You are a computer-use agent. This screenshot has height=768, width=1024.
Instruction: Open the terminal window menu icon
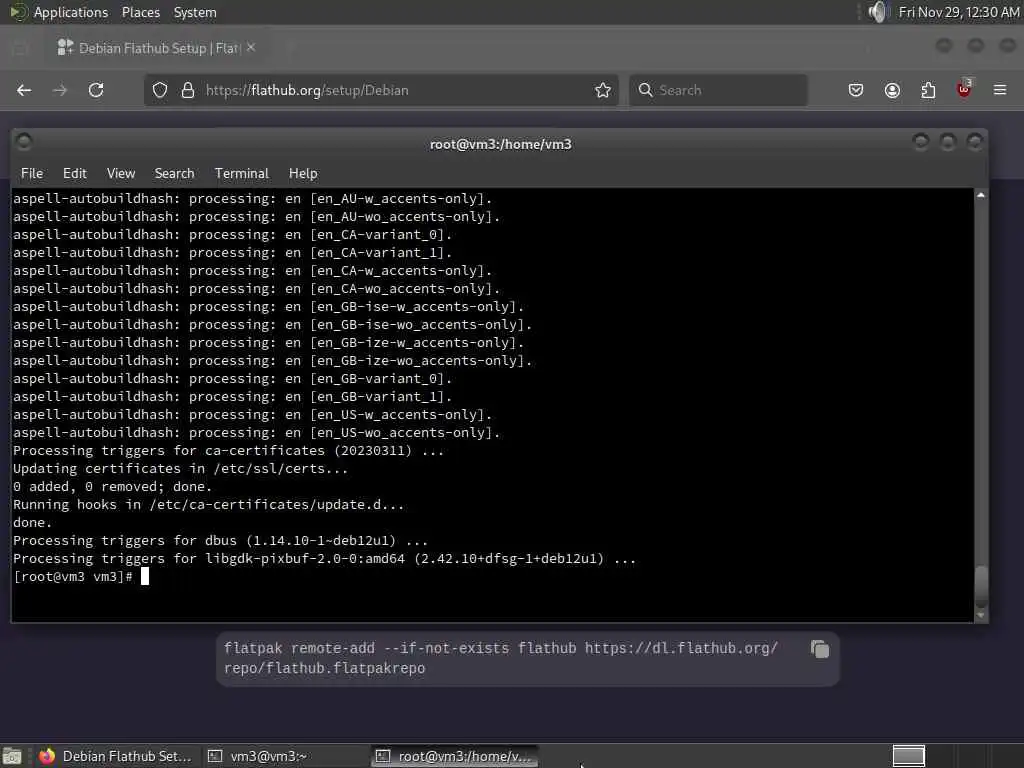(24, 142)
